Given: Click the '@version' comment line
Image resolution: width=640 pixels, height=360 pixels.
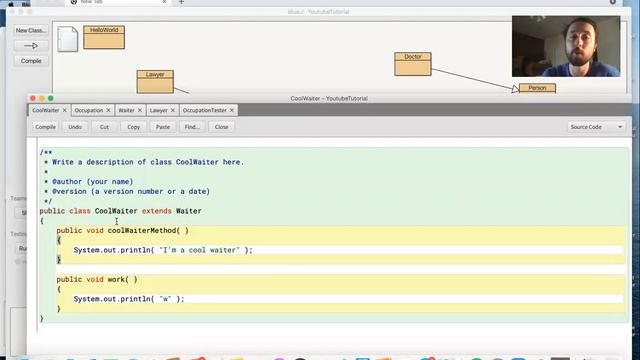Looking at the screenshot, I should [131, 191].
